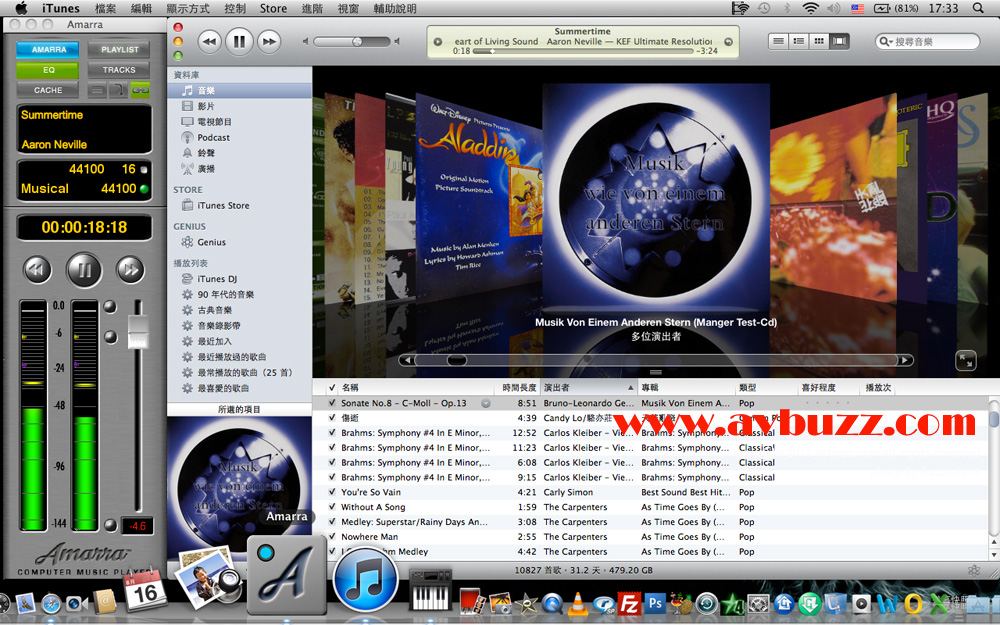Pause playback in Amarra player
Viewport: 1000px width, 625px height.
pos(84,270)
